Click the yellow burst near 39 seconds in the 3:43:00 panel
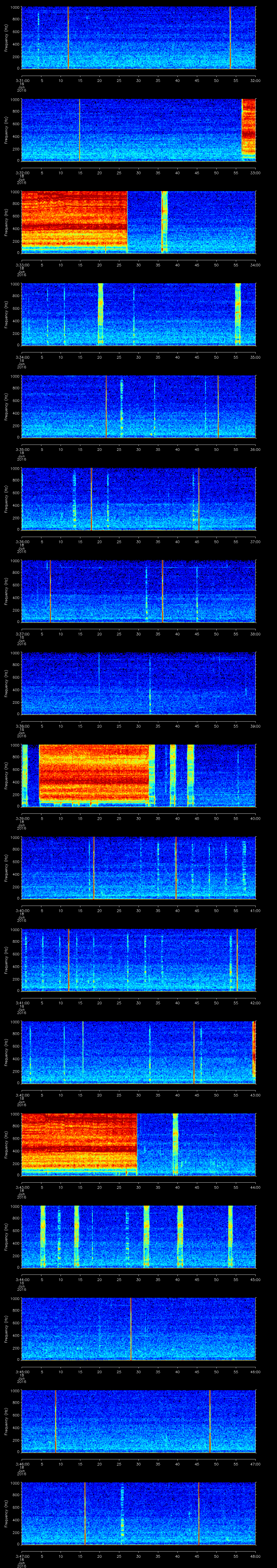 point(175,1144)
